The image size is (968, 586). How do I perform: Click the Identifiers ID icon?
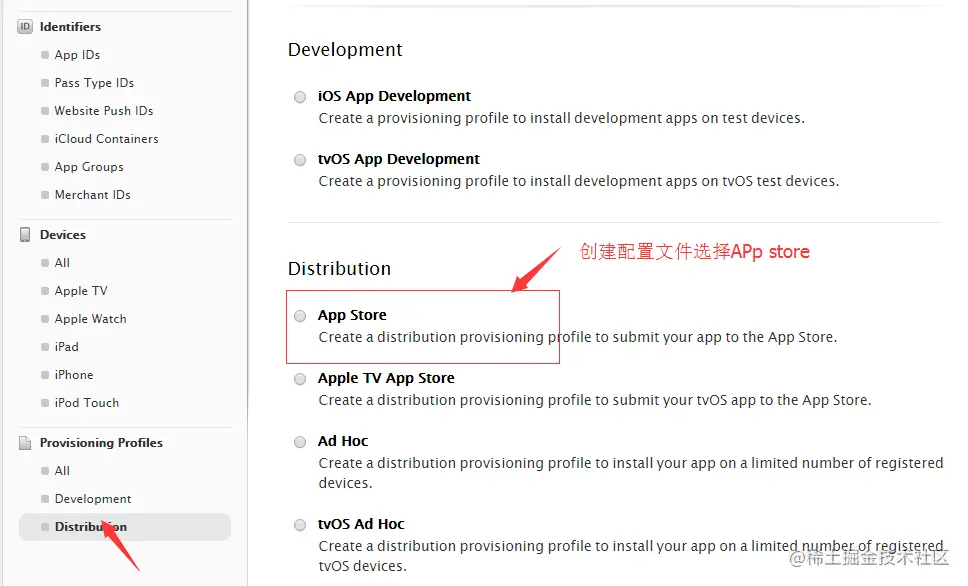(25, 27)
